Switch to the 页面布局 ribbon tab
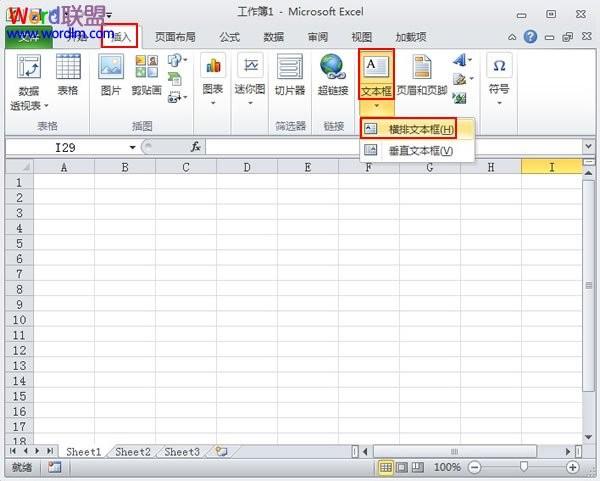The image size is (600, 481). click(x=175, y=37)
